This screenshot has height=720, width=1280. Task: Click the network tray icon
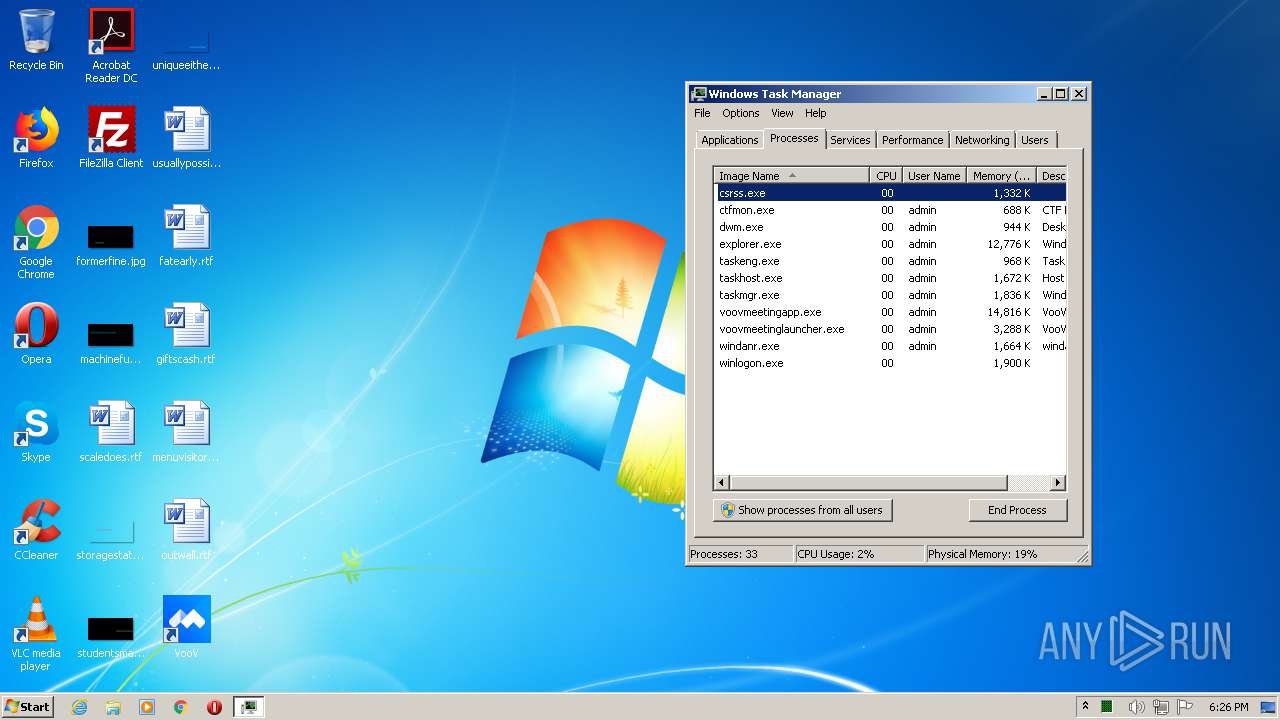tap(1161, 707)
